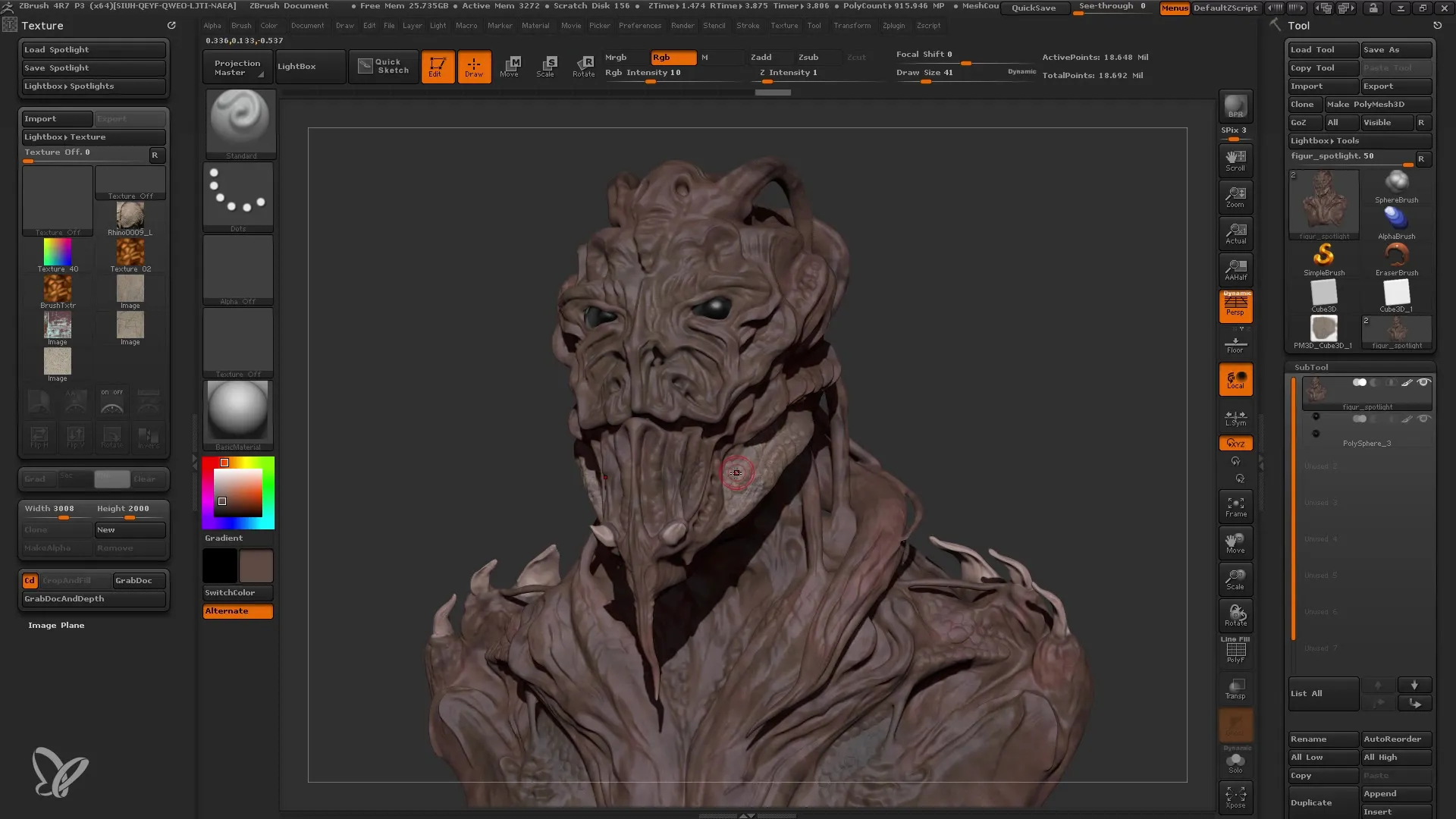The width and height of the screenshot is (1456, 819).
Task: Toggle XYZ symmetry button
Action: tap(1236, 443)
